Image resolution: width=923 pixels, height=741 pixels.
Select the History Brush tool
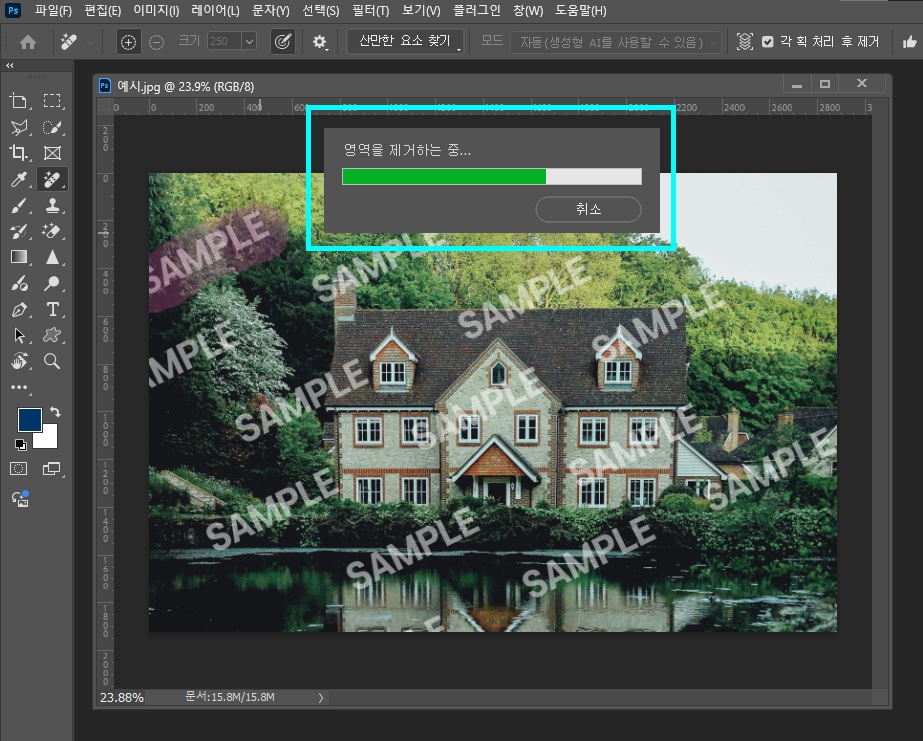pyautogui.click(x=19, y=231)
